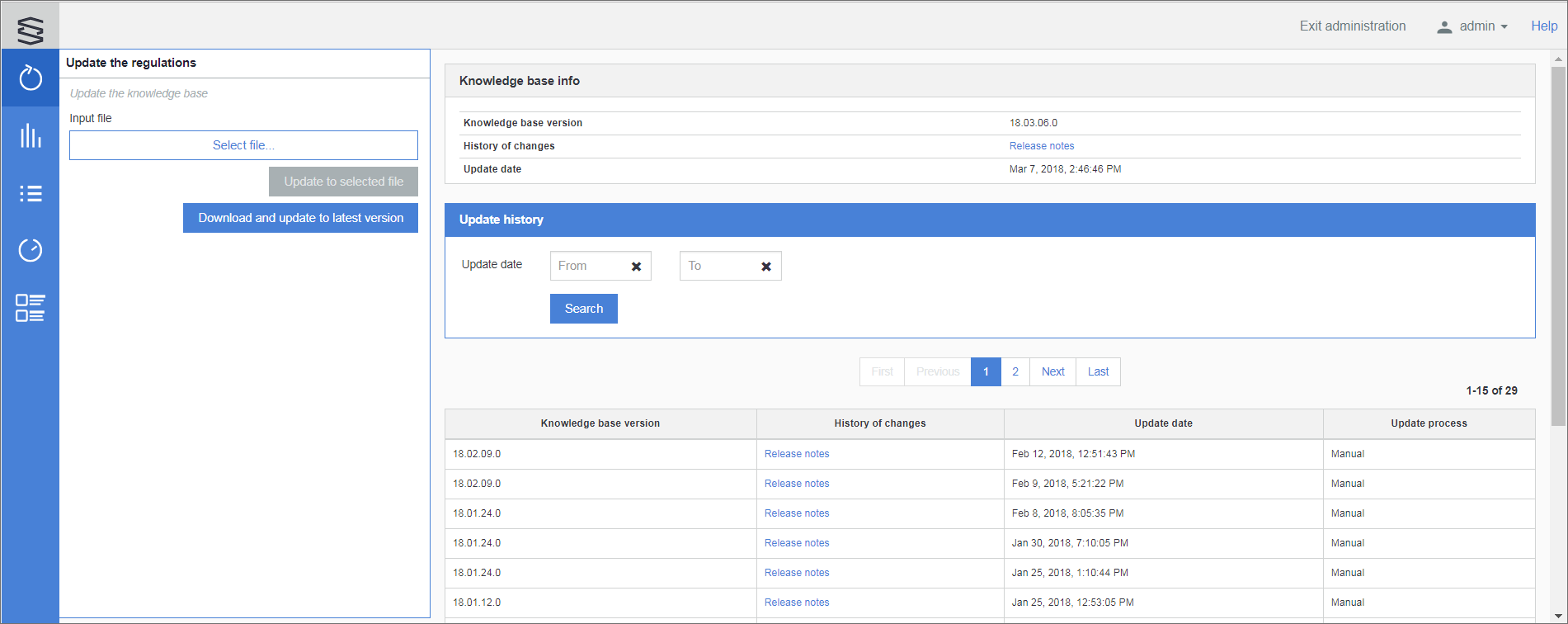This screenshot has height=624, width=1568.
Task: Open the Help link
Action: pos(1543,26)
